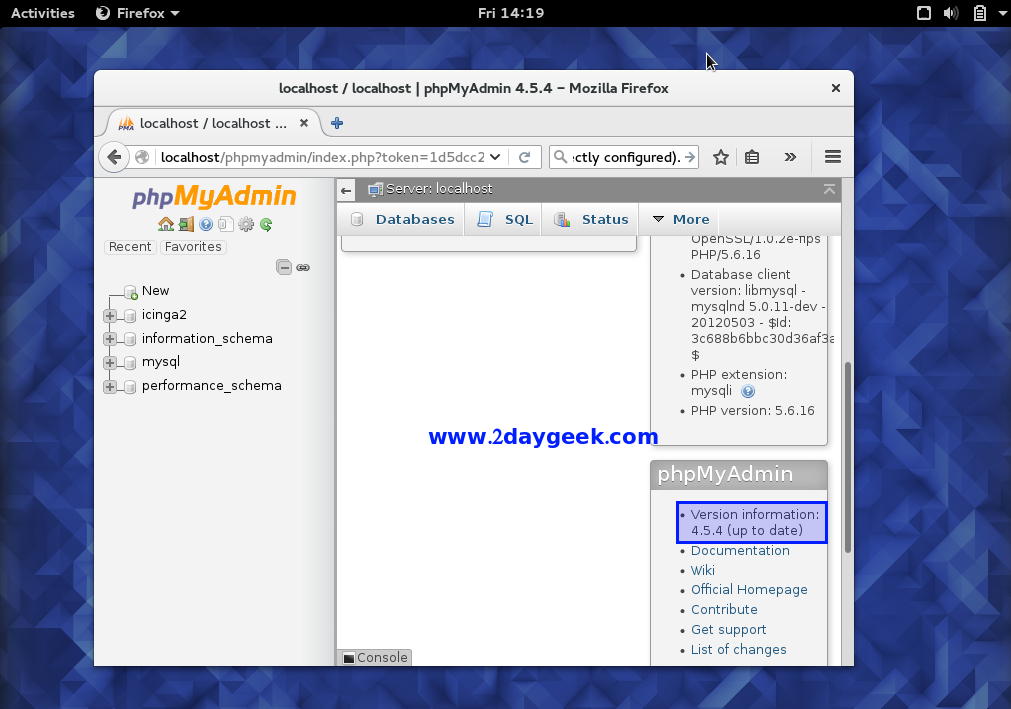Screen dimensions: 1011x709
Task: Click the URL address field
Action: pos(322,157)
